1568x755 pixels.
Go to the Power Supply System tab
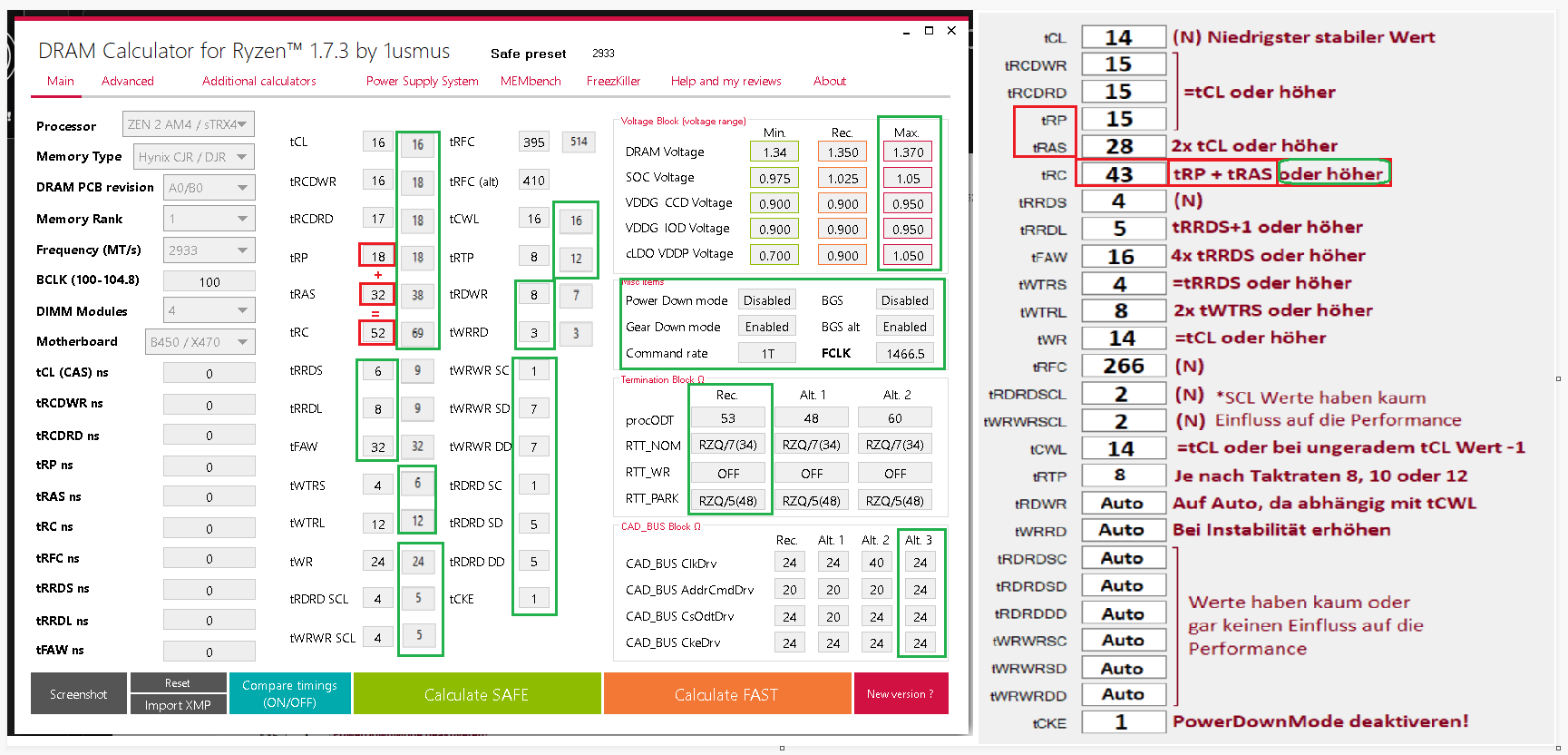[423, 81]
